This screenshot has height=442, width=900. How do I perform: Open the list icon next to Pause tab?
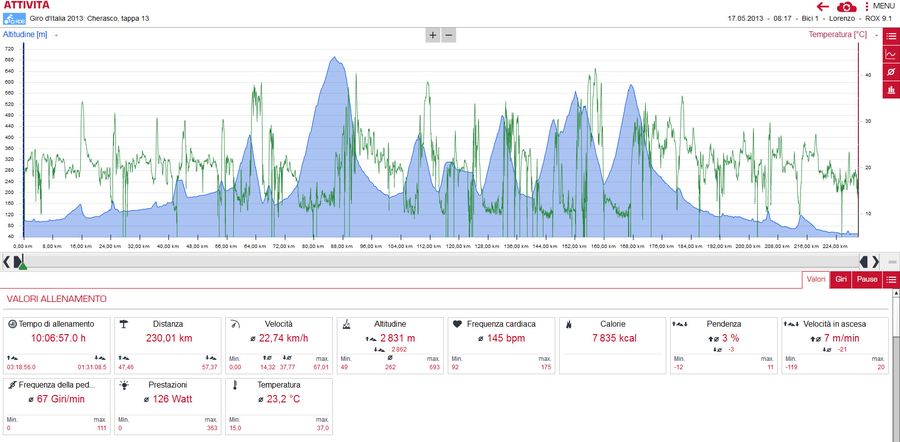(891, 280)
